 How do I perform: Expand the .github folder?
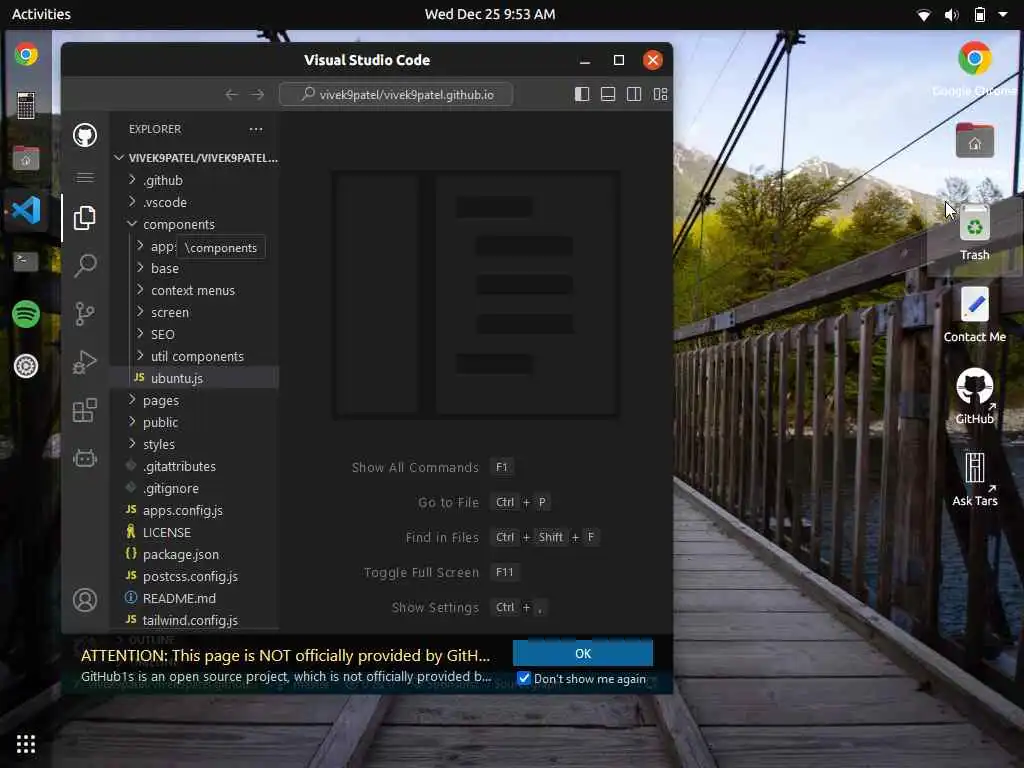[196, 180]
